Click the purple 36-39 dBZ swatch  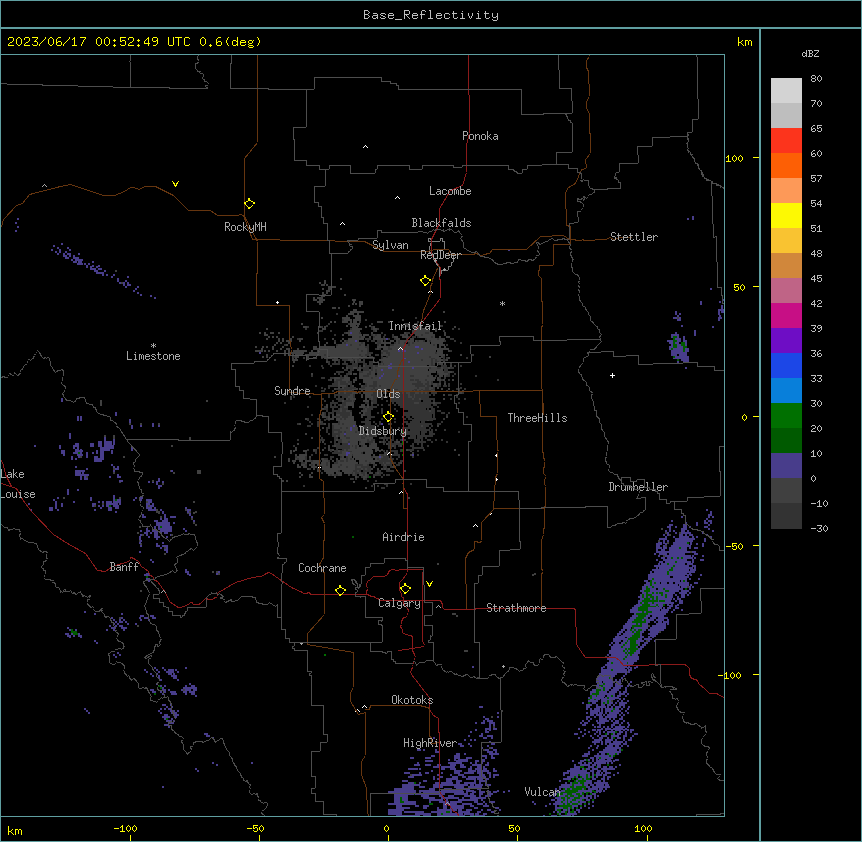point(786,341)
